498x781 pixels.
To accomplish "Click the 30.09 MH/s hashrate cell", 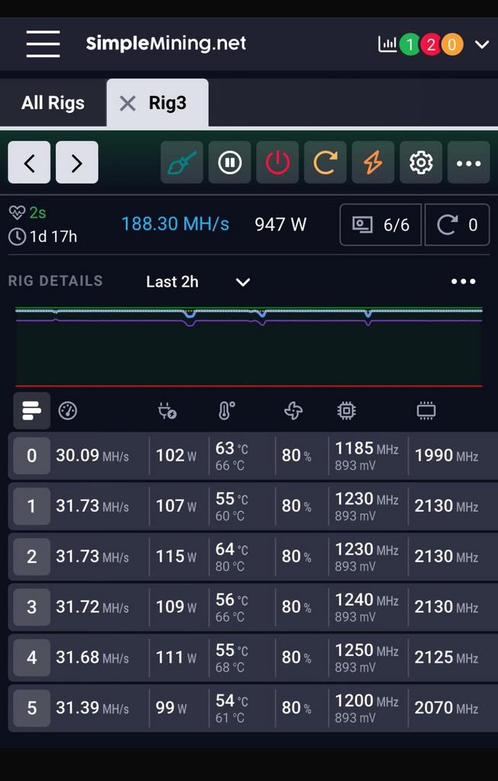I will coord(92,456).
